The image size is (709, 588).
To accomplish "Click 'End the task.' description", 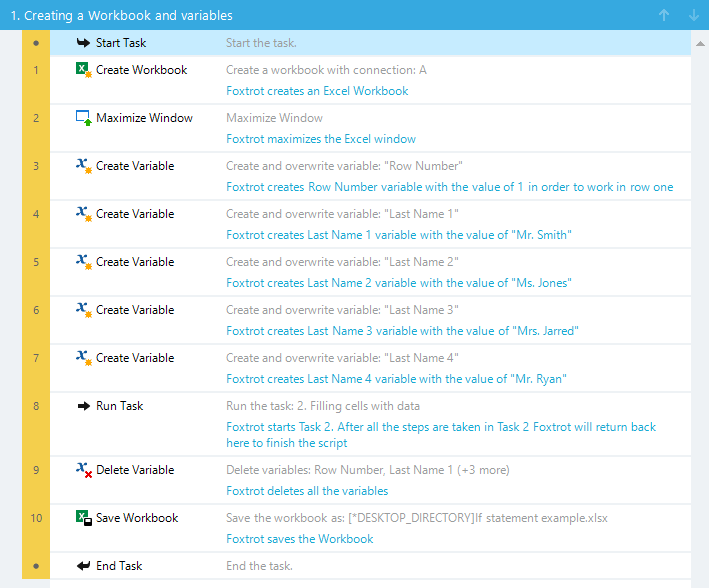I will [x=259, y=566].
